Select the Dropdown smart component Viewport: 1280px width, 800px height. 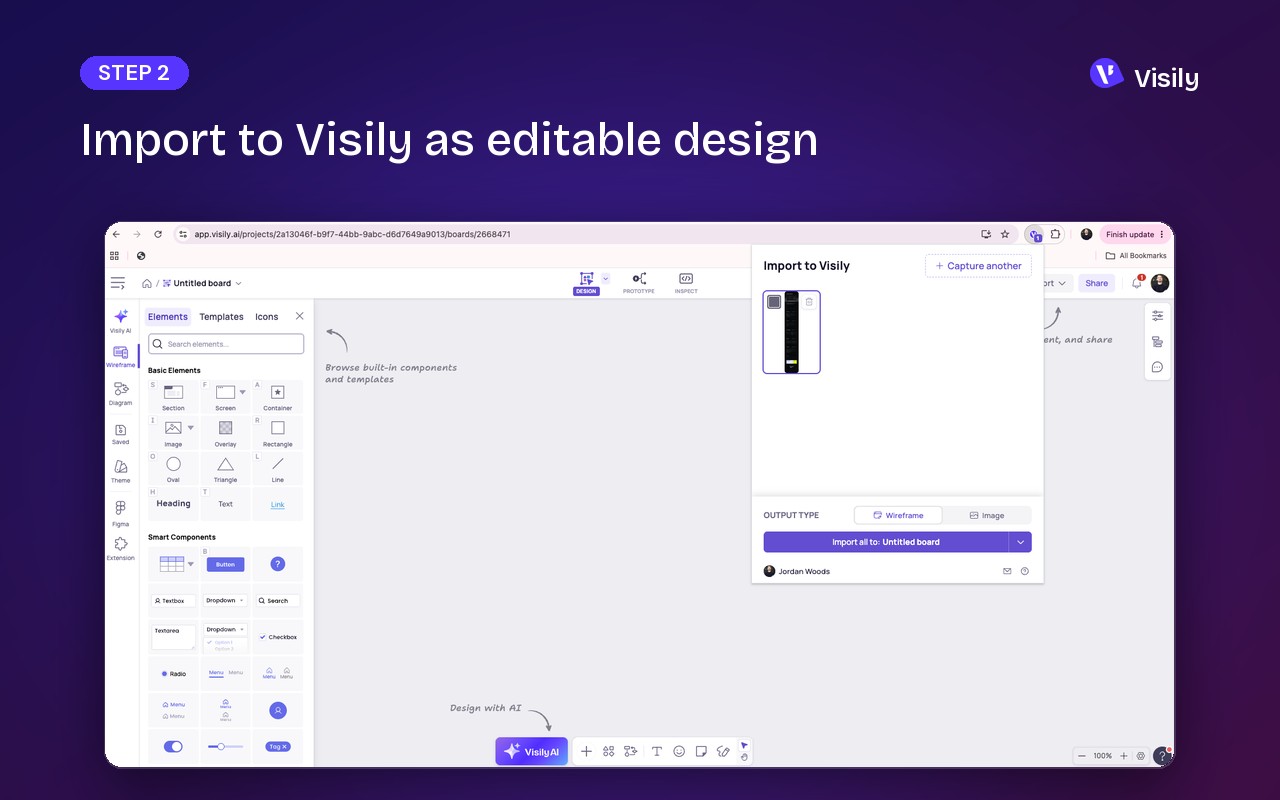[x=225, y=600]
